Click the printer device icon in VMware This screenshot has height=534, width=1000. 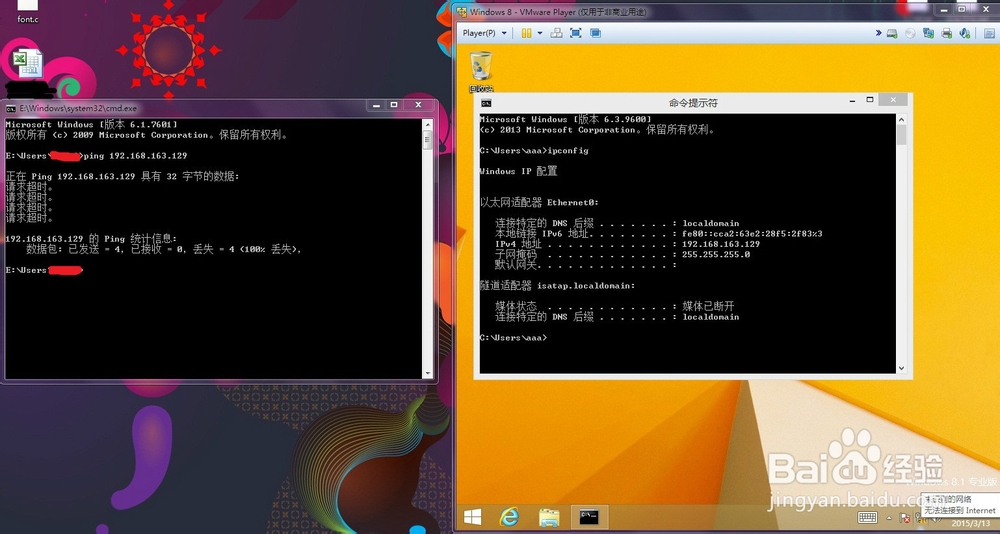coord(946,33)
